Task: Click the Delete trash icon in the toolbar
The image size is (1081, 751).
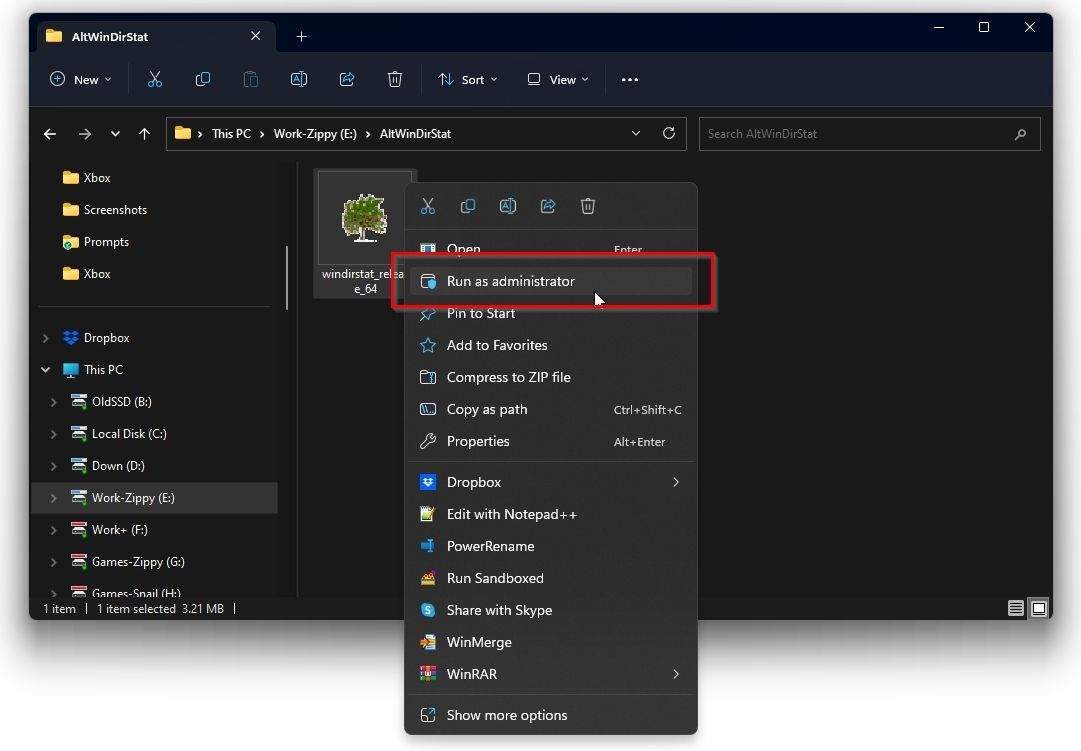Action: pyautogui.click(x=395, y=80)
